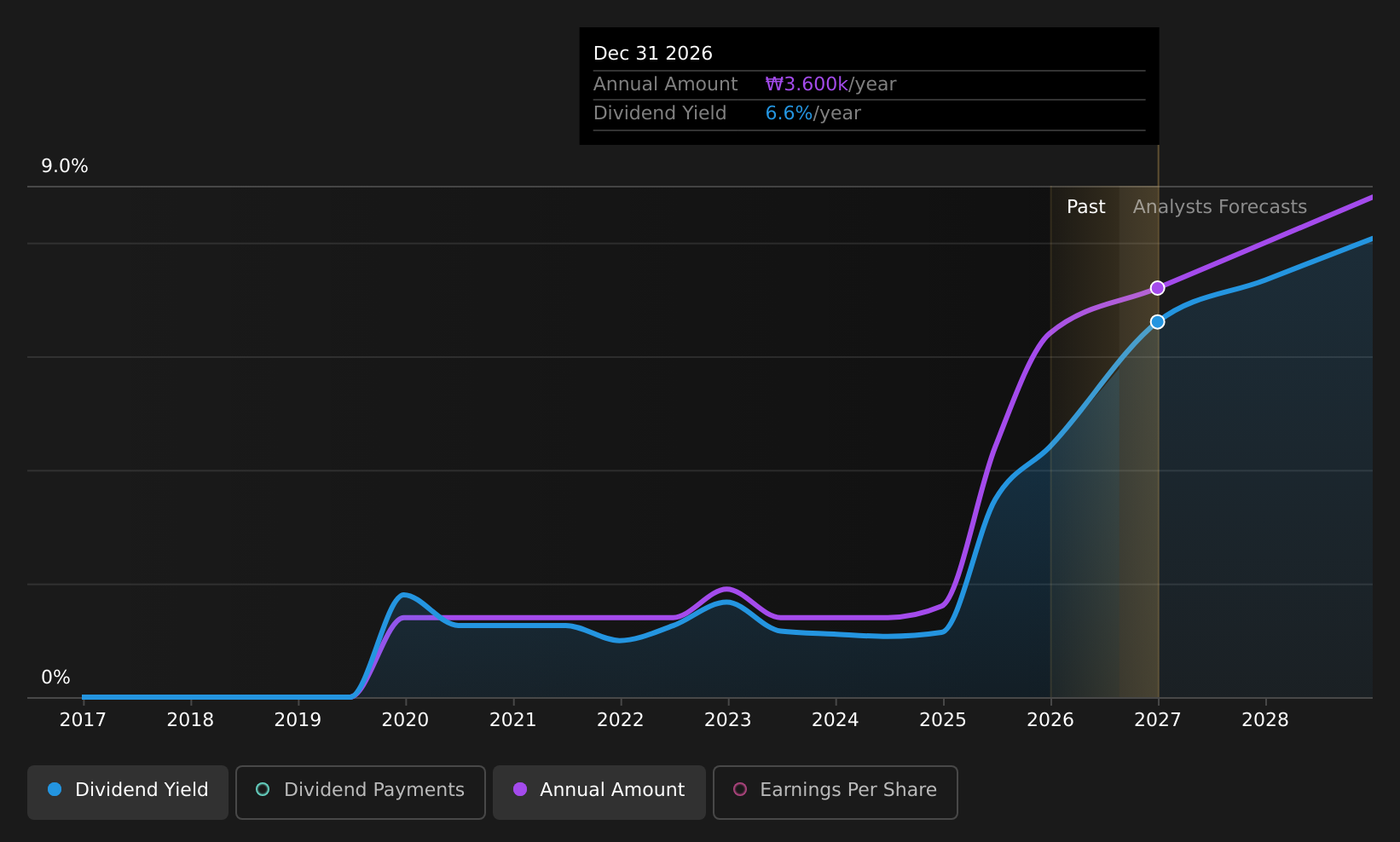This screenshot has height=842, width=1400.
Task: Click the 9.0% y-axis label
Action: pos(65,166)
